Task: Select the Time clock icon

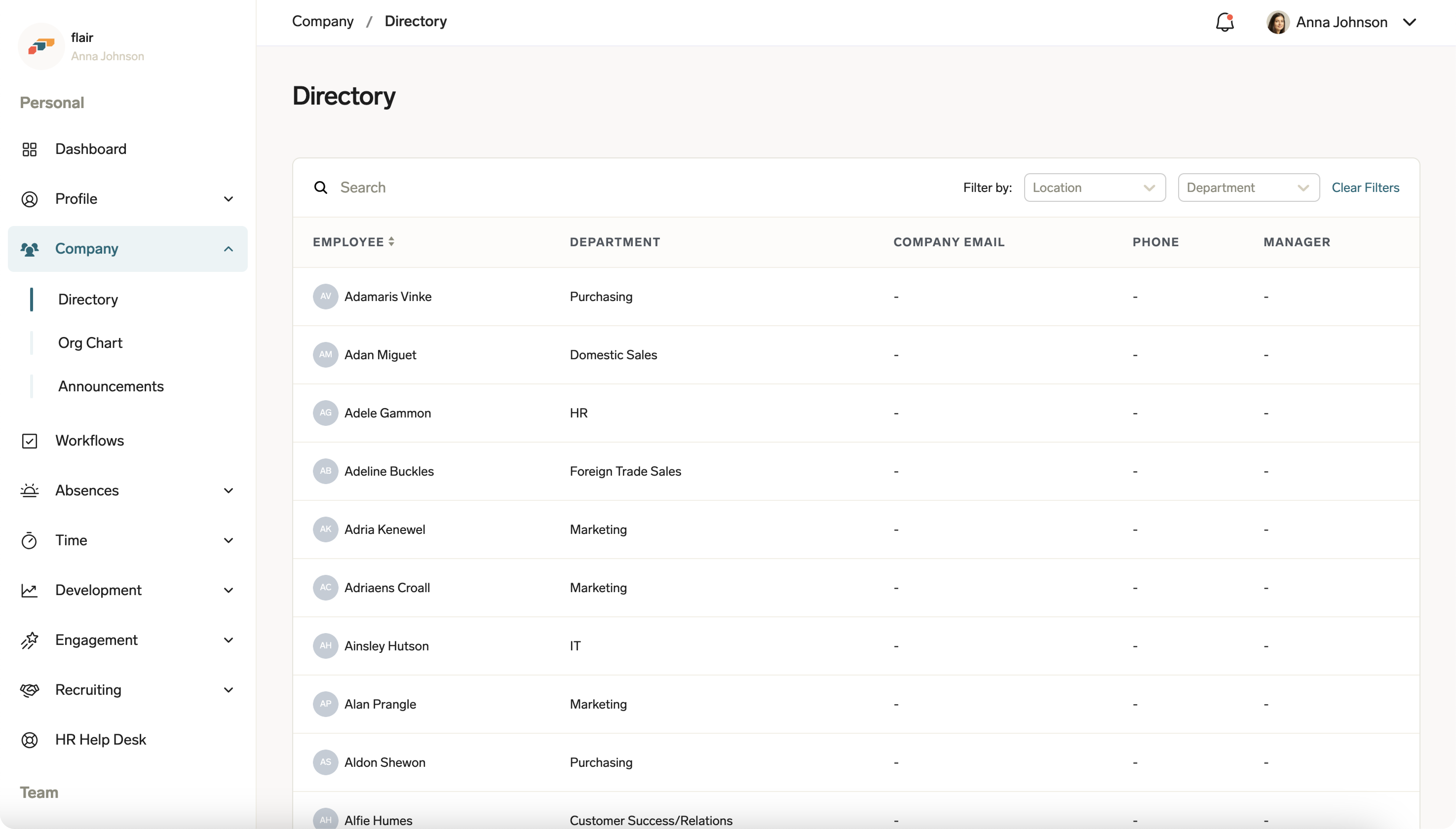Action: 30,540
